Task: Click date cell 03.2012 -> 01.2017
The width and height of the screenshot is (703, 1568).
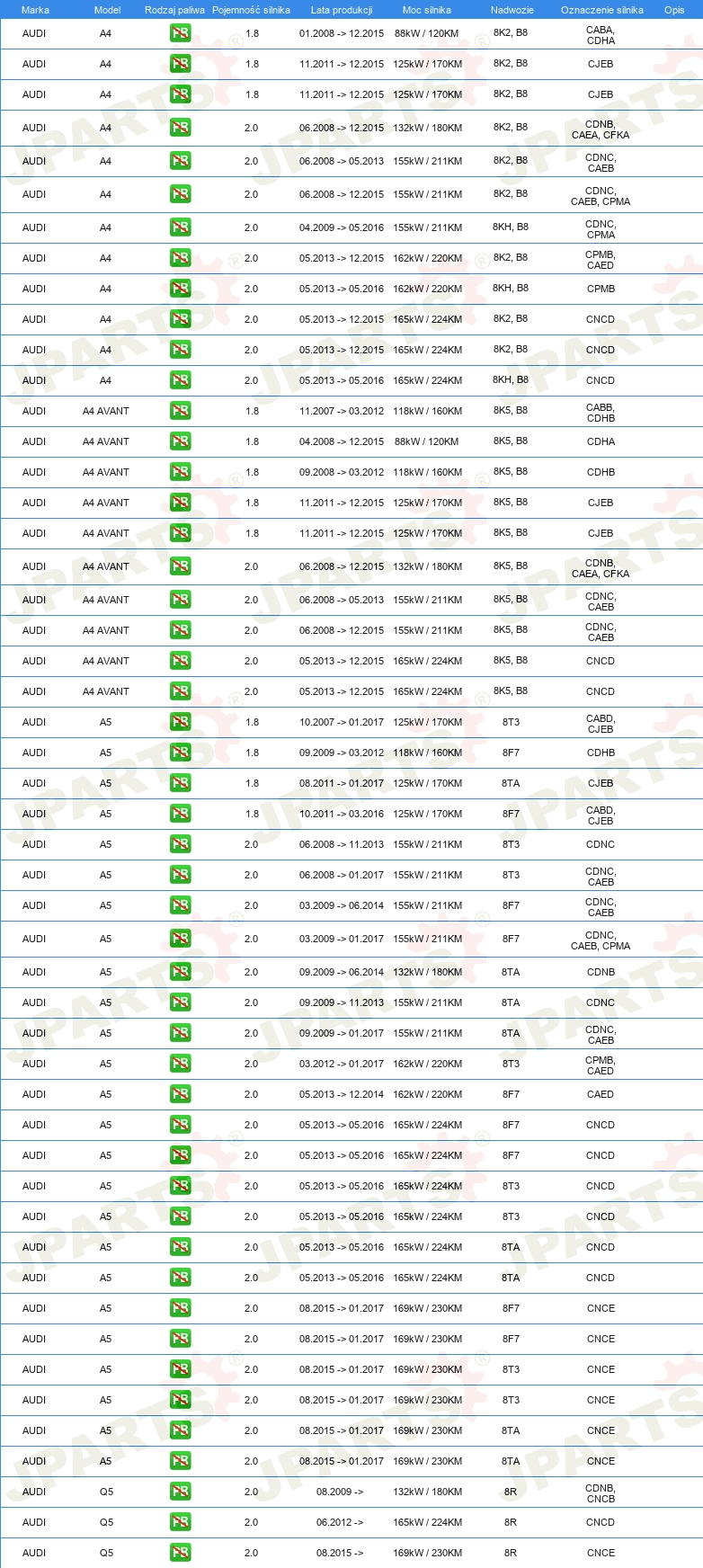Action: pos(342,1064)
